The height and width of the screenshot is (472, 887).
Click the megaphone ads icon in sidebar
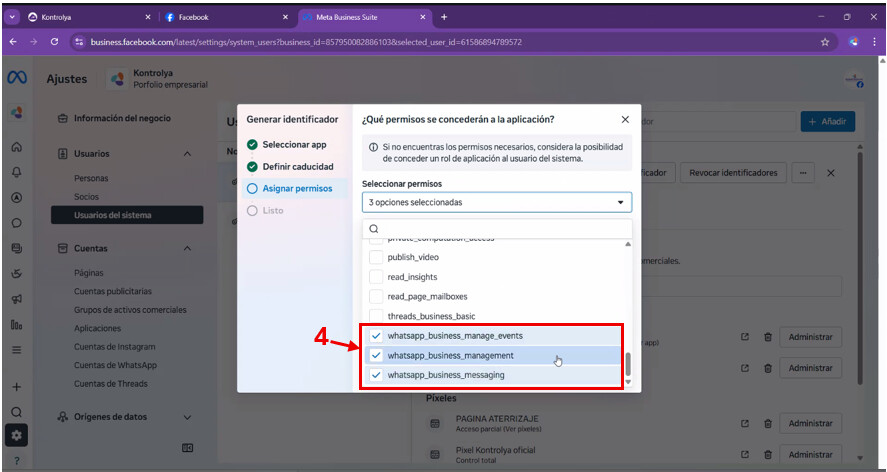coord(16,299)
